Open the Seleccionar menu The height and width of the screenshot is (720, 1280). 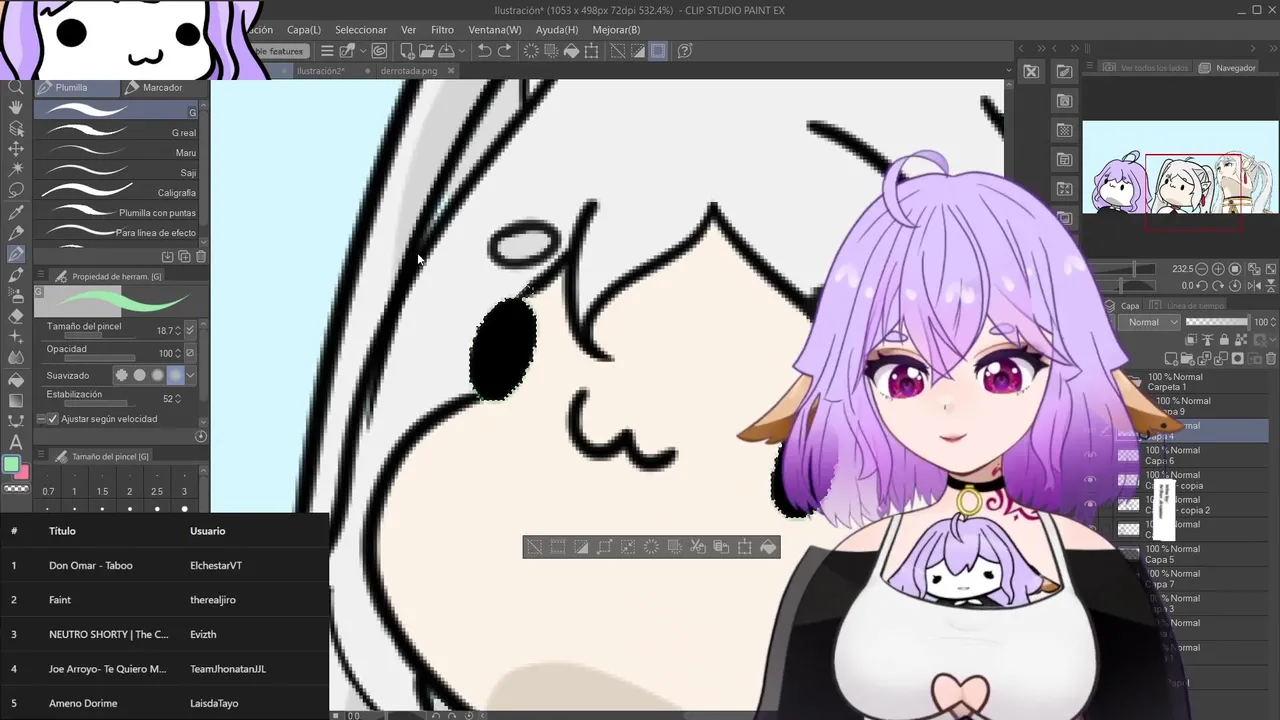pos(361,30)
